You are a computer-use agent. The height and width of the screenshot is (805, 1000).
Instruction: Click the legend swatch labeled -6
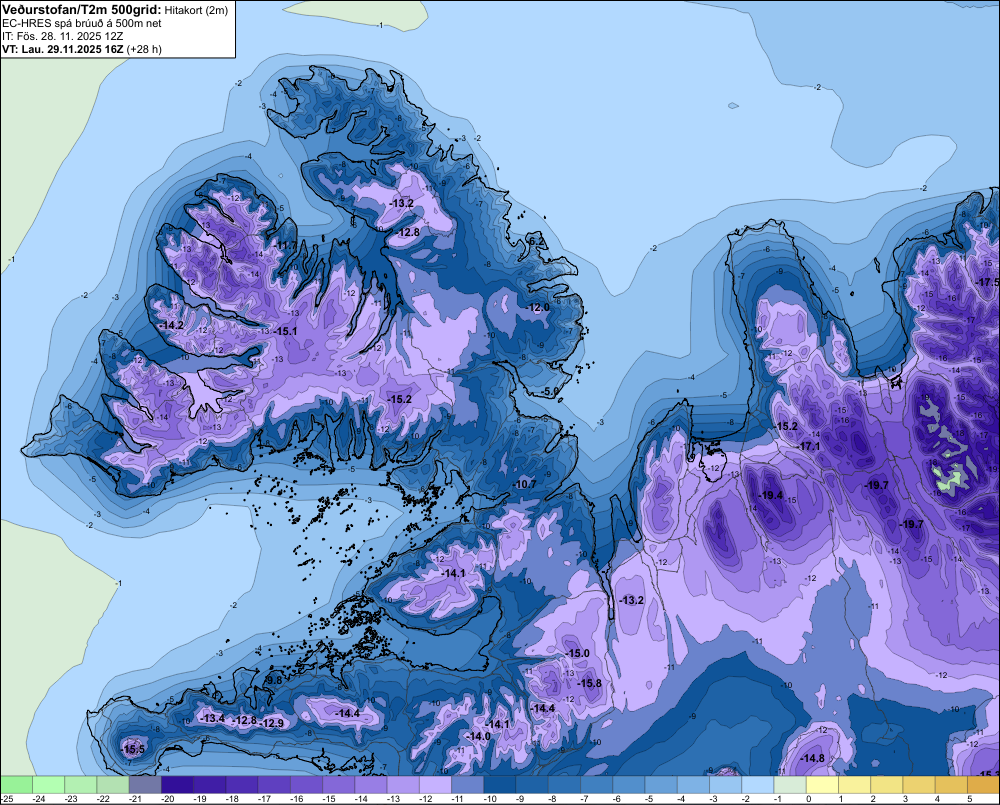click(x=629, y=784)
